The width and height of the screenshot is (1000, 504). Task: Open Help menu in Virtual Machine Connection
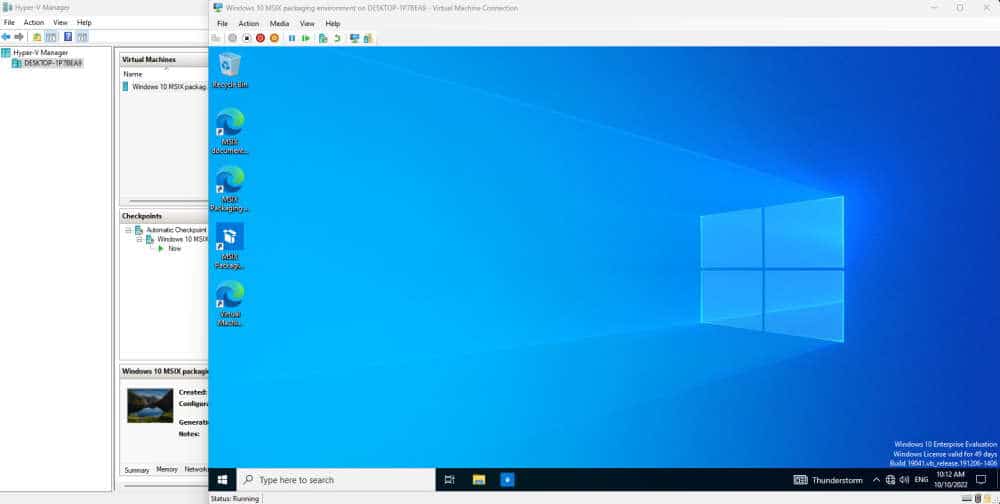coord(333,24)
